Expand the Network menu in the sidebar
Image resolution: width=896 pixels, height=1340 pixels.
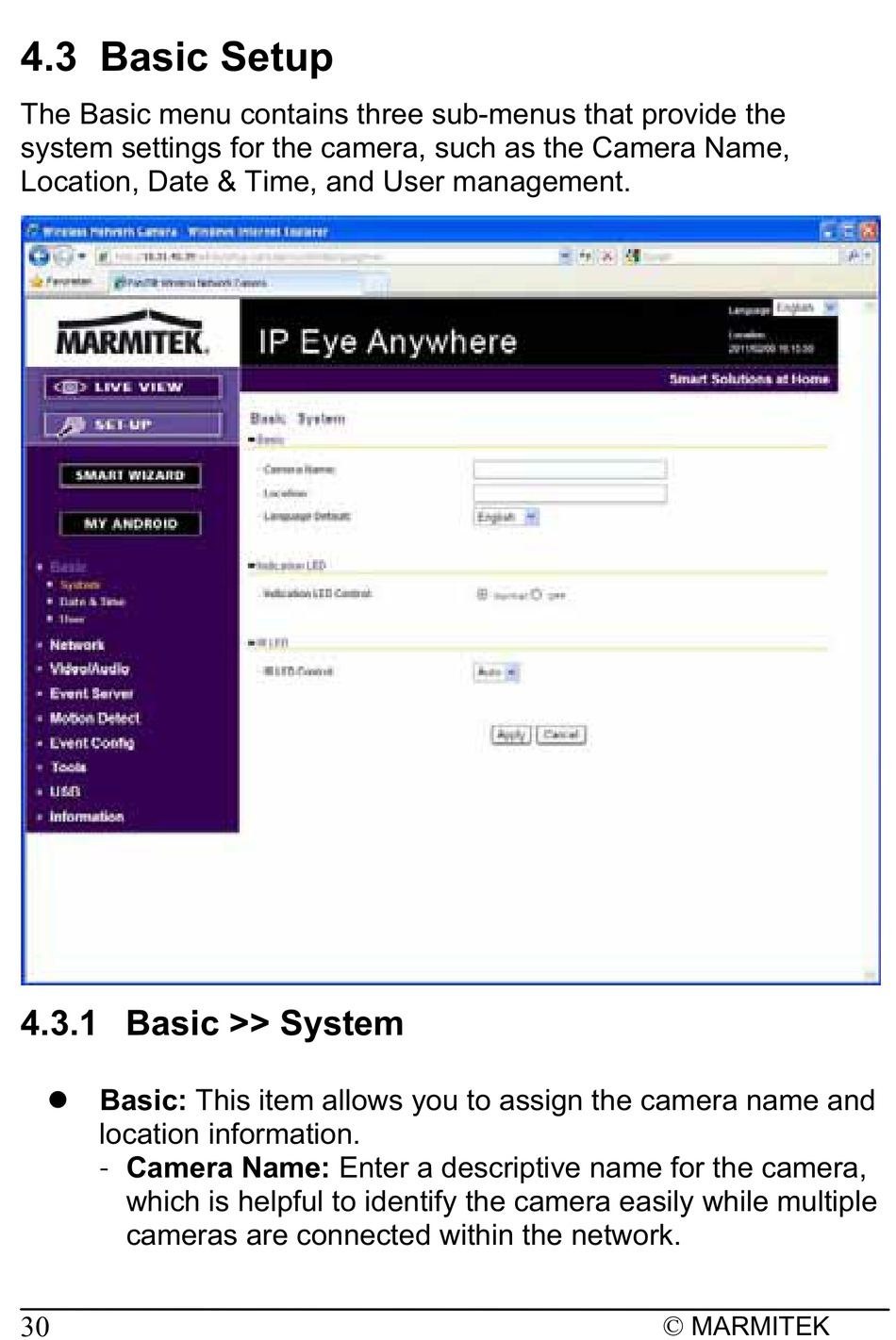pos(76,645)
